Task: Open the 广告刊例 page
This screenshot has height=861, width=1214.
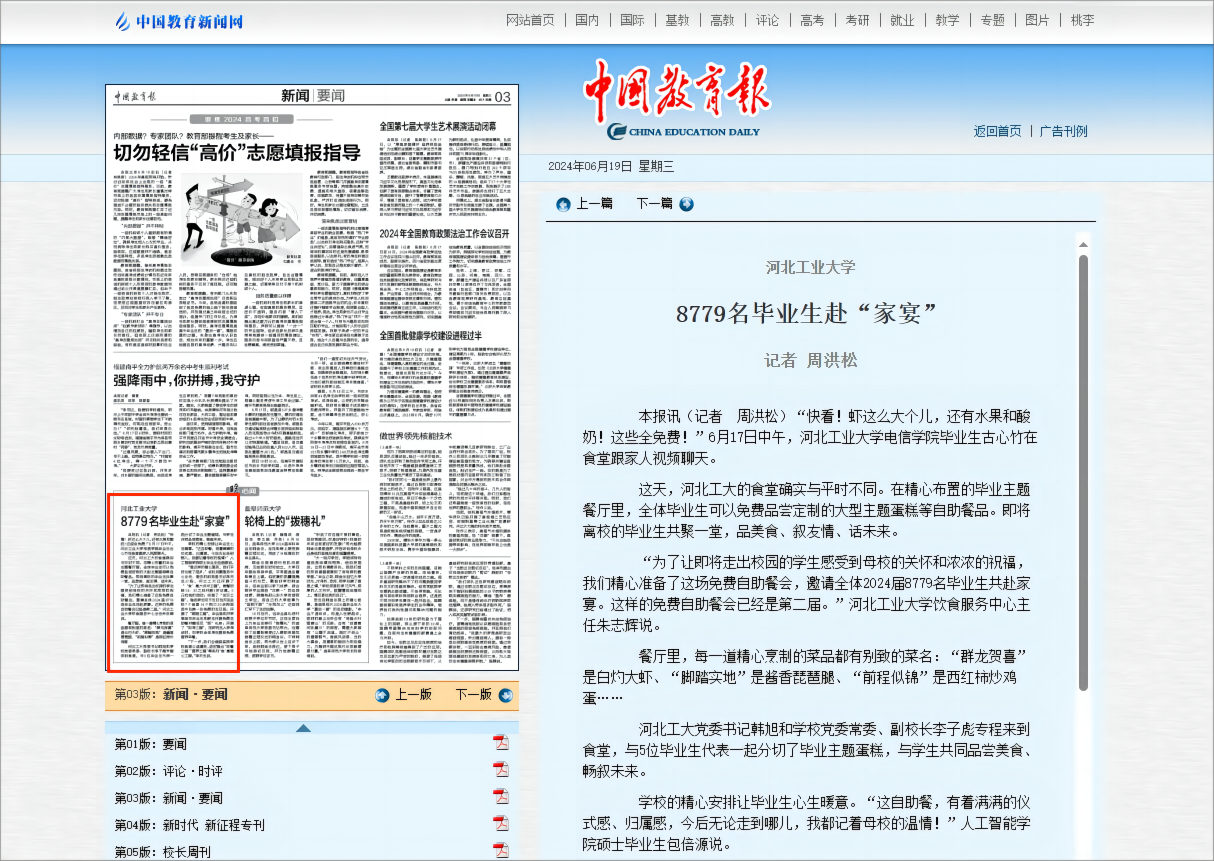Action: coord(1063,130)
